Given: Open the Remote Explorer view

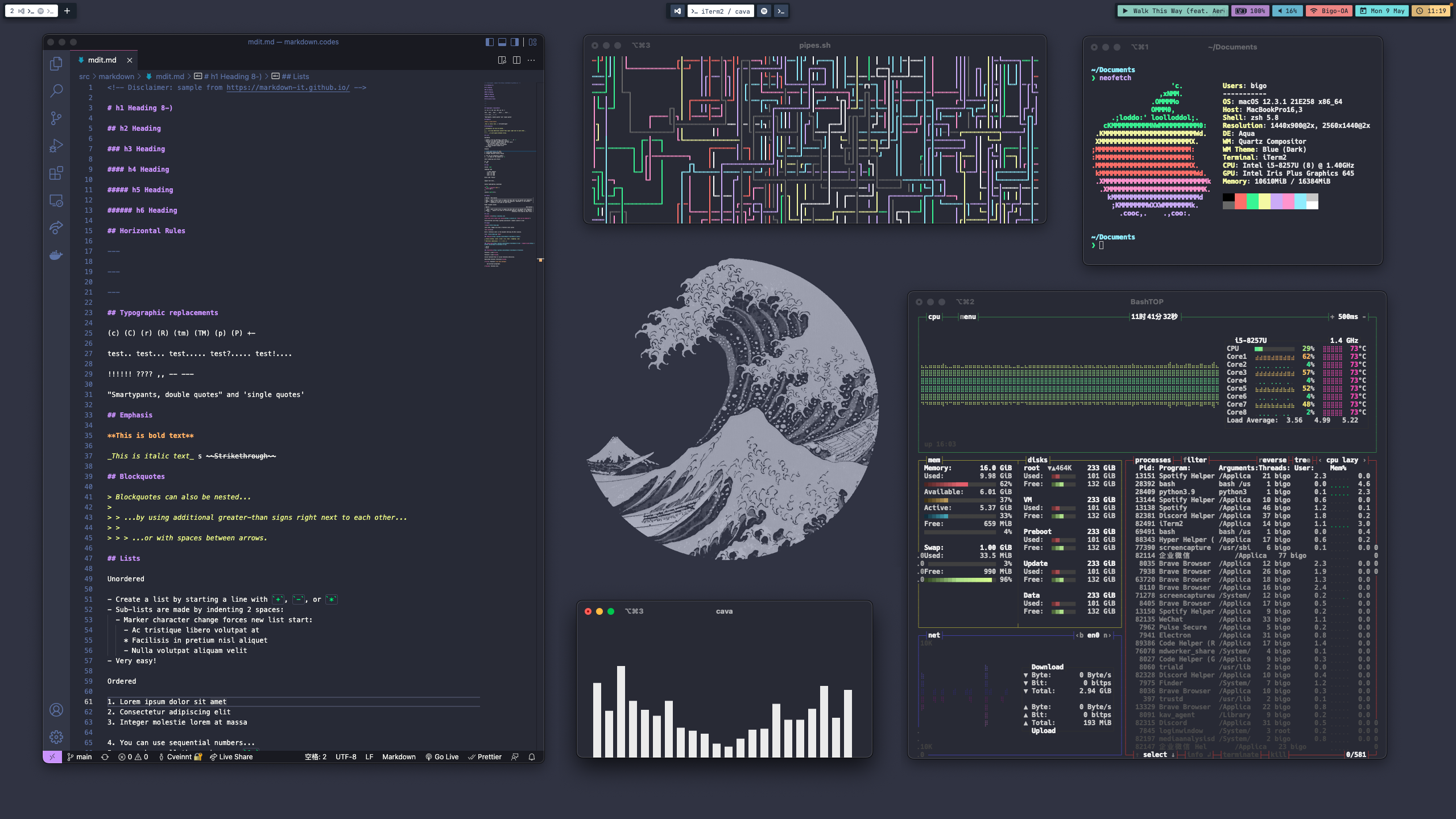Looking at the screenshot, I should click(56, 200).
